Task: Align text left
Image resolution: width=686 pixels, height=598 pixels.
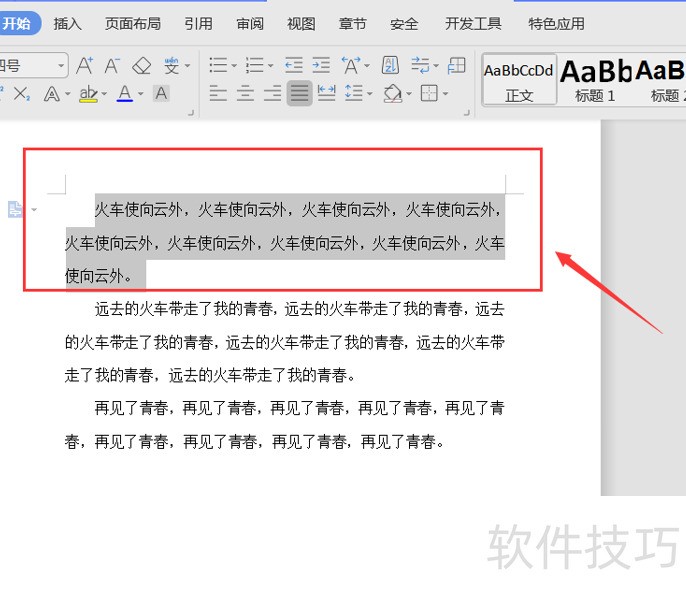Action: click(218, 93)
